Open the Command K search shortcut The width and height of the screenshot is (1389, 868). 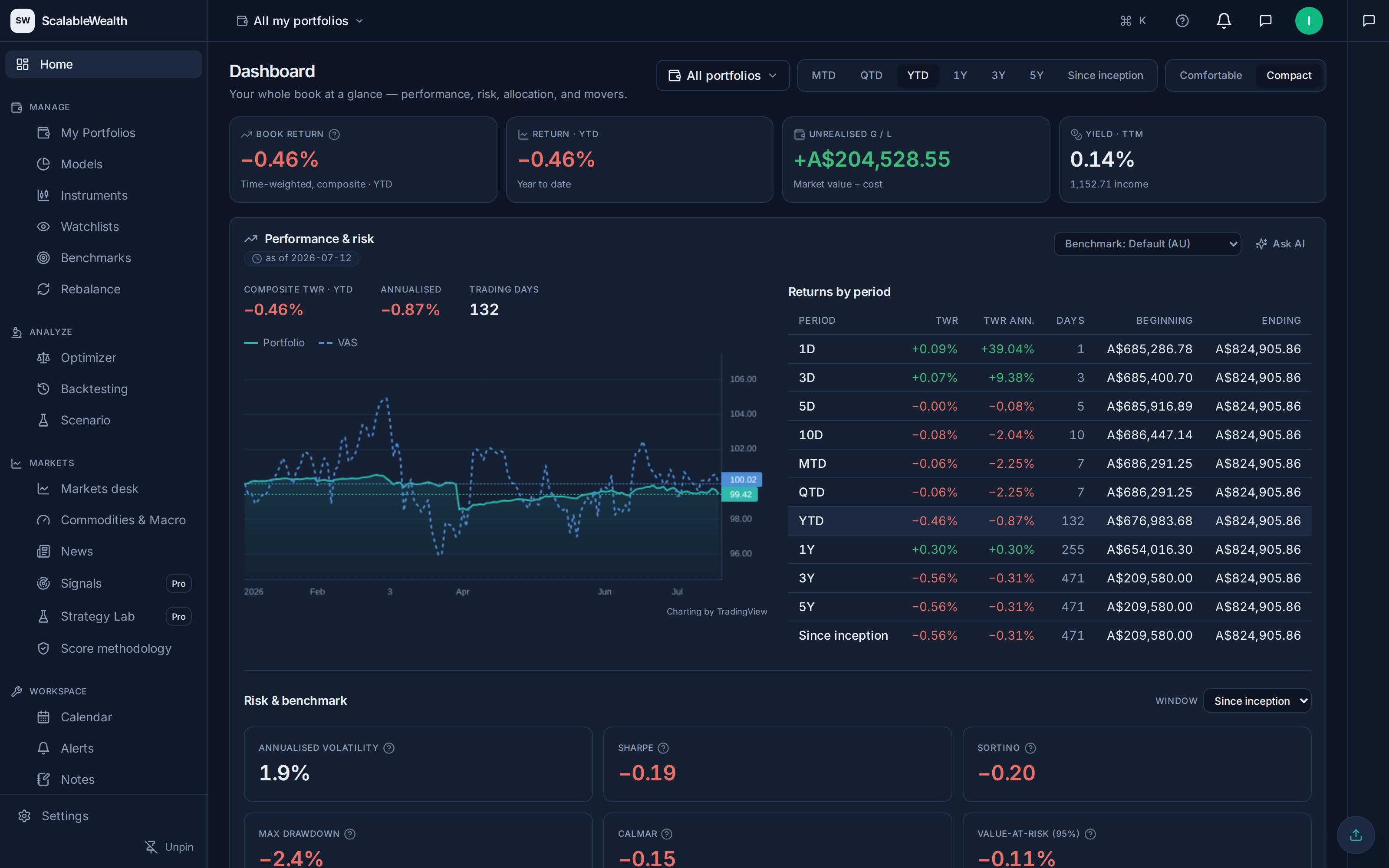tap(1133, 21)
